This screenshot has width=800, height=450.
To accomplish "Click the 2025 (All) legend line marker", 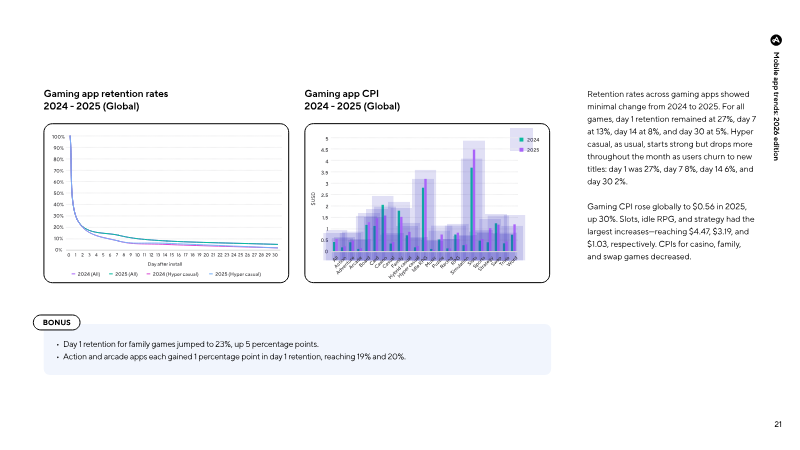I will (113, 273).
